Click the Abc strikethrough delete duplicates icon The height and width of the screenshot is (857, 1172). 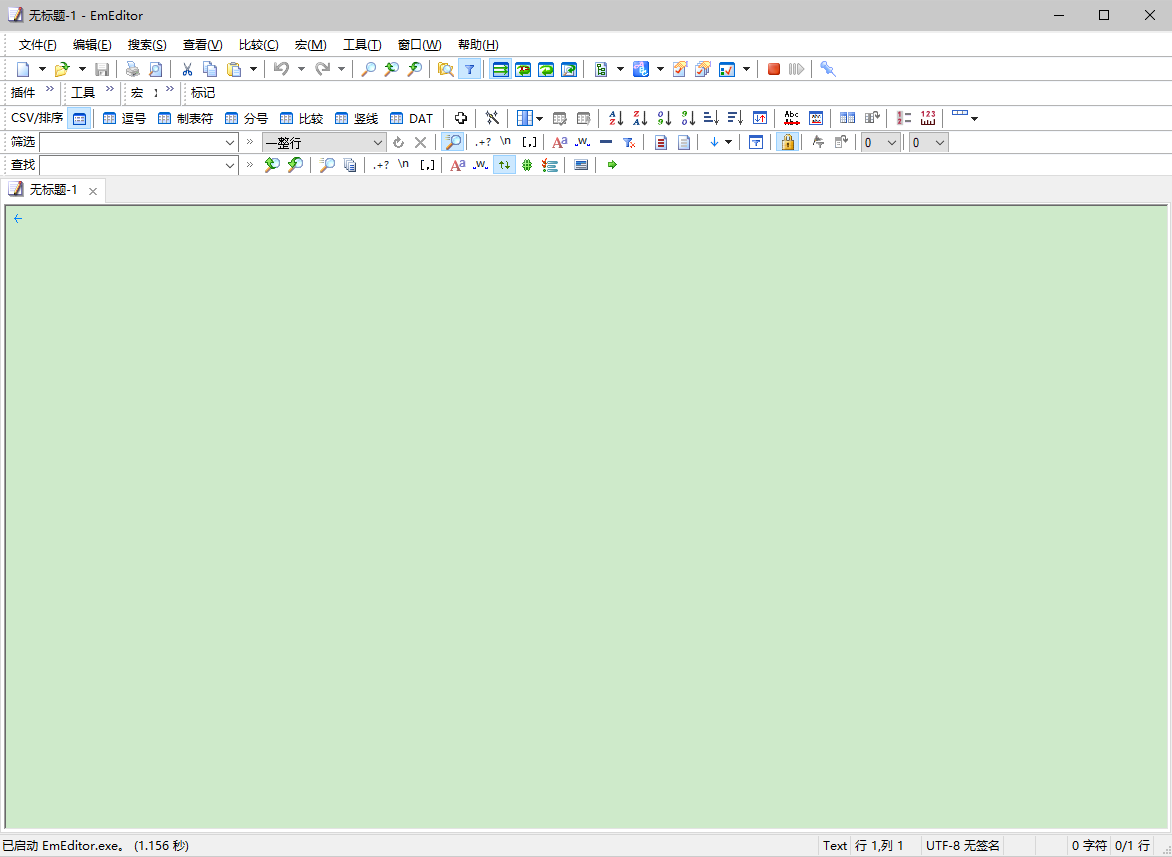click(792, 118)
